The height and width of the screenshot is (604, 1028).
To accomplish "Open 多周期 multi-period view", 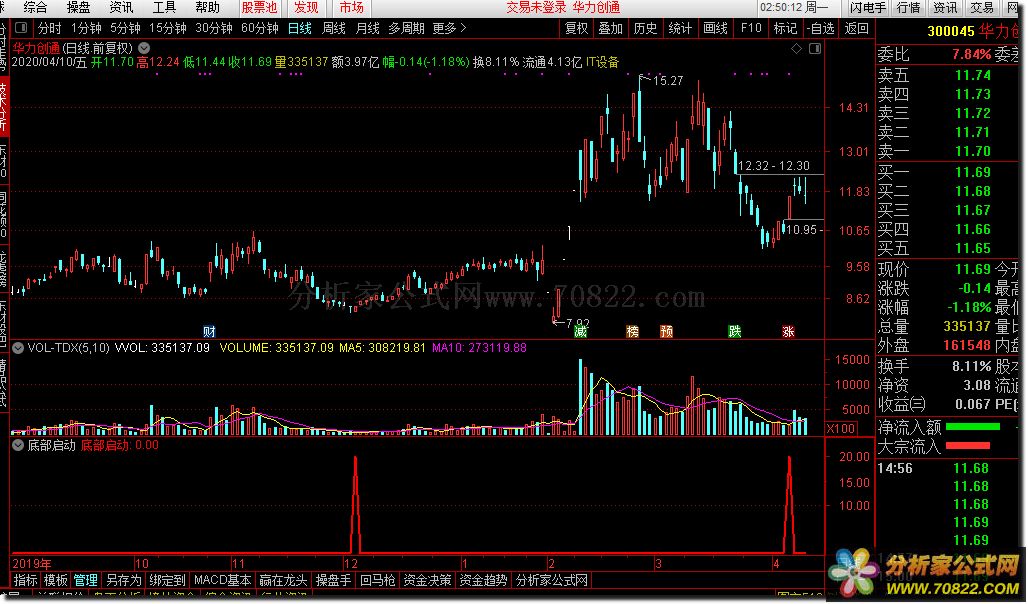I will (406, 28).
